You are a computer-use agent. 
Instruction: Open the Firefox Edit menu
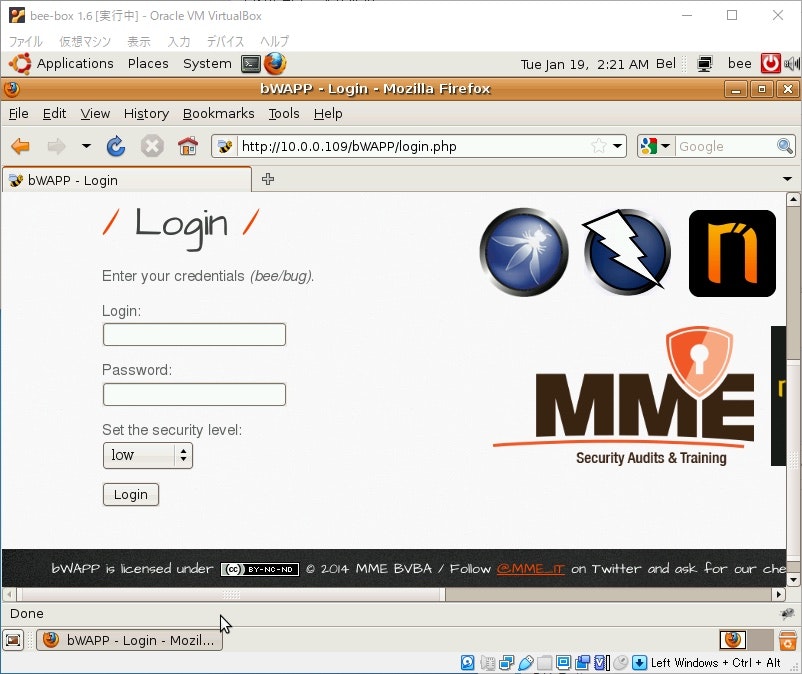pos(54,114)
